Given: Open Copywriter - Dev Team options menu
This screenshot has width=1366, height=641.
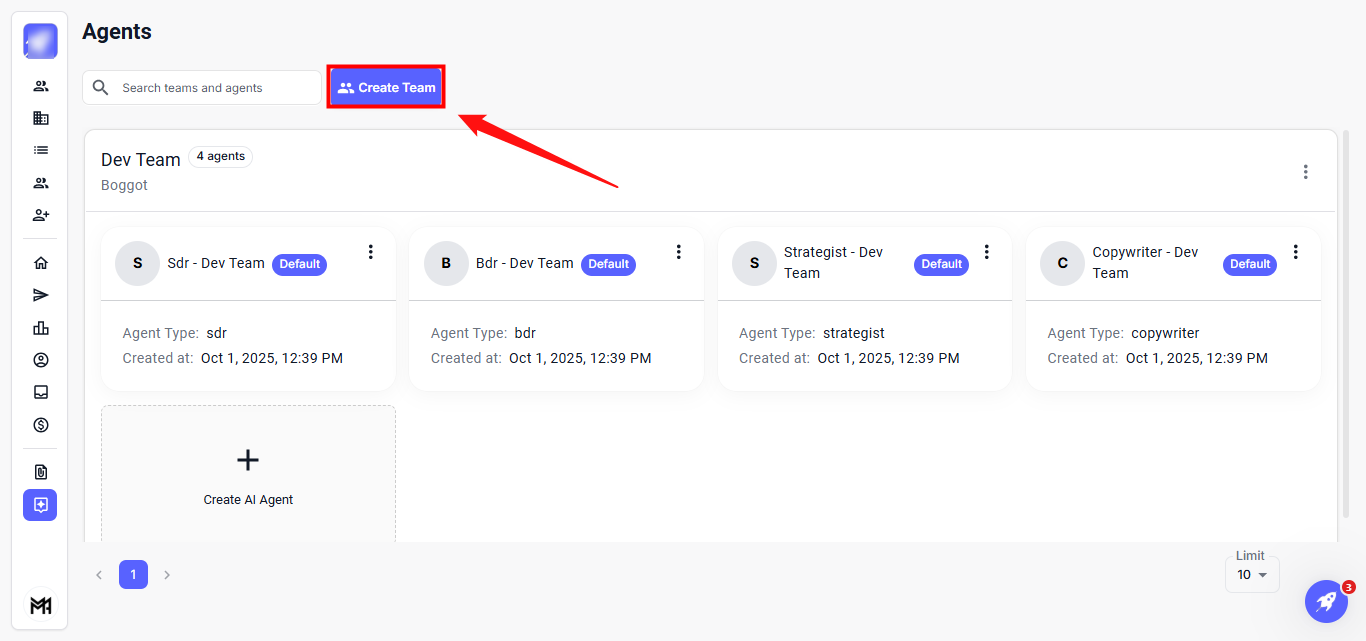Looking at the screenshot, I should [x=1296, y=252].
